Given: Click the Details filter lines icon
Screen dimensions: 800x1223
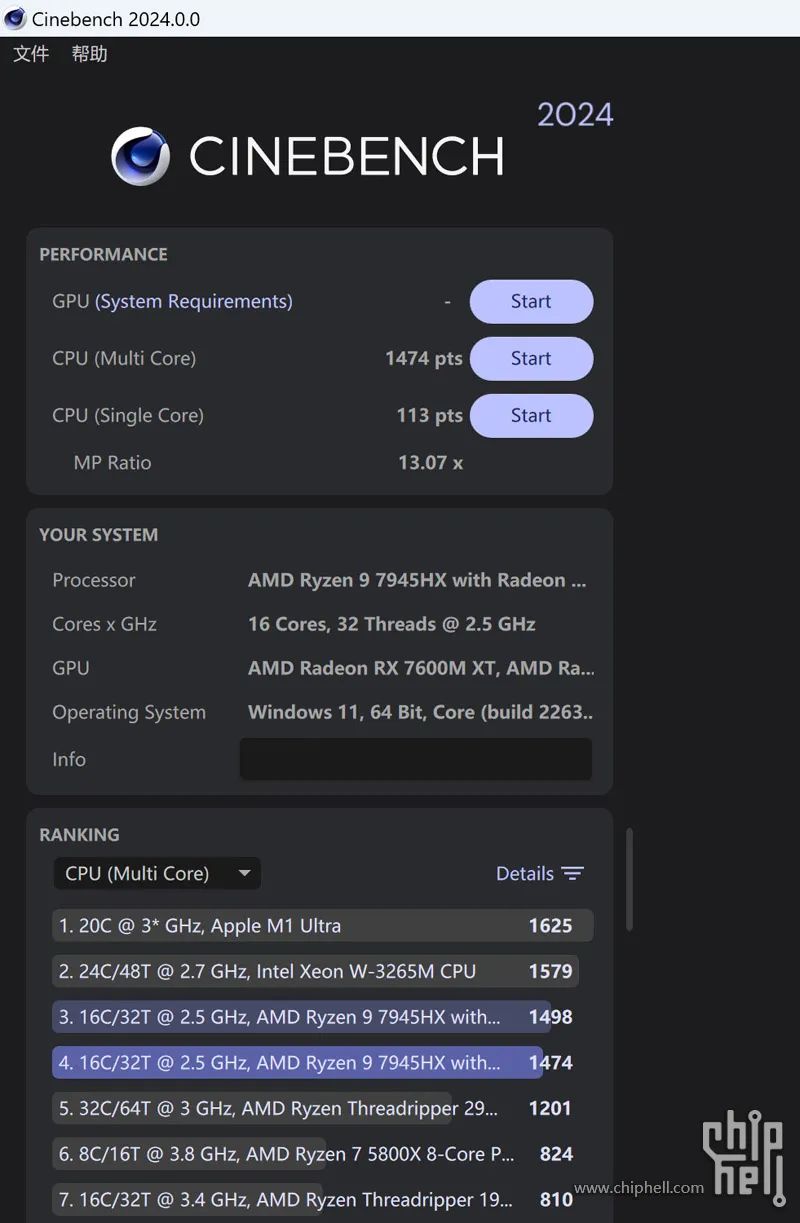Looking at the screenshot, I should [572, 874].
